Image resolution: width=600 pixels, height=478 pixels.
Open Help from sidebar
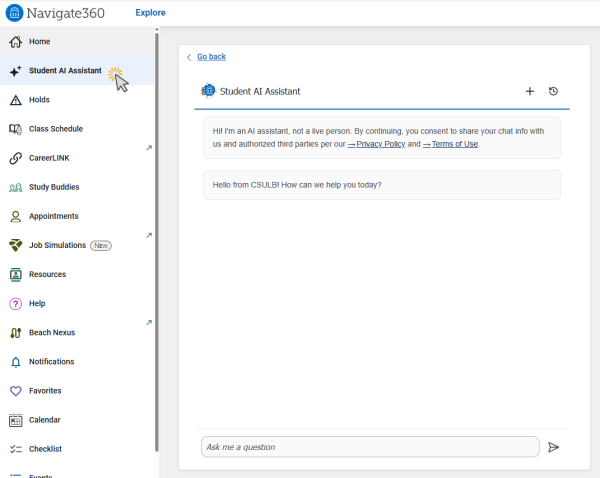point(77,303)
